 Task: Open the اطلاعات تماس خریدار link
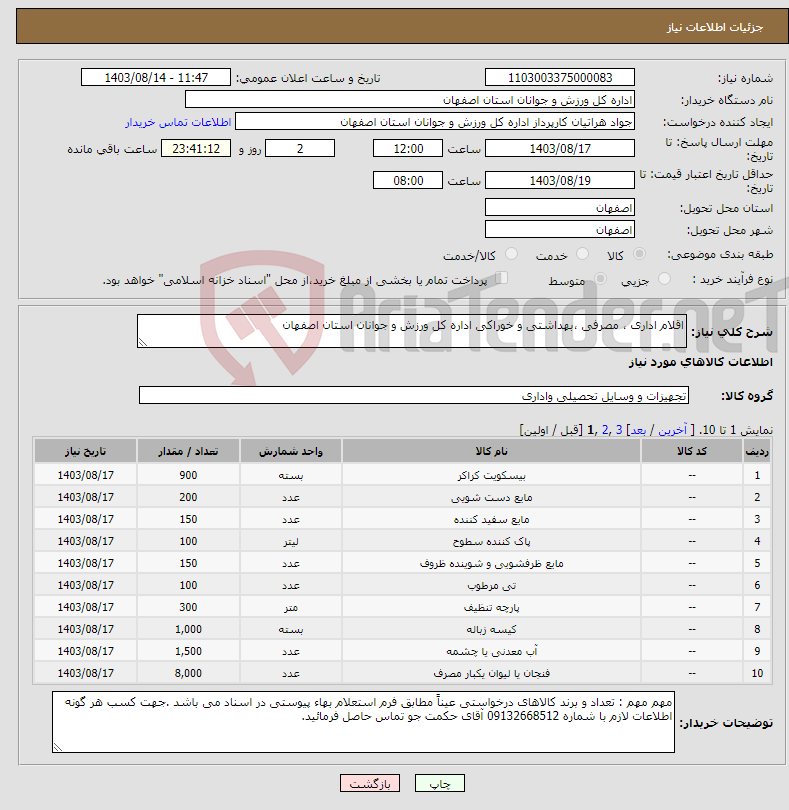[x=178, y=122]
